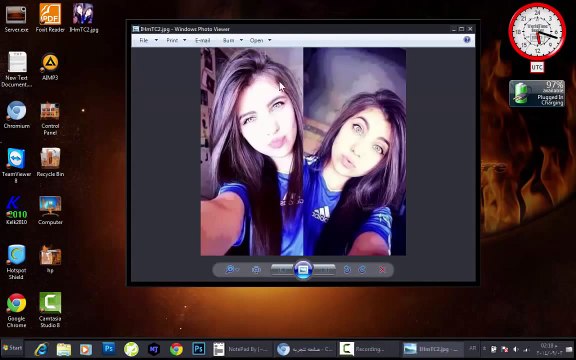Click the blue help icon in Photo Viewer
The image size is (576, 360).
467,40
